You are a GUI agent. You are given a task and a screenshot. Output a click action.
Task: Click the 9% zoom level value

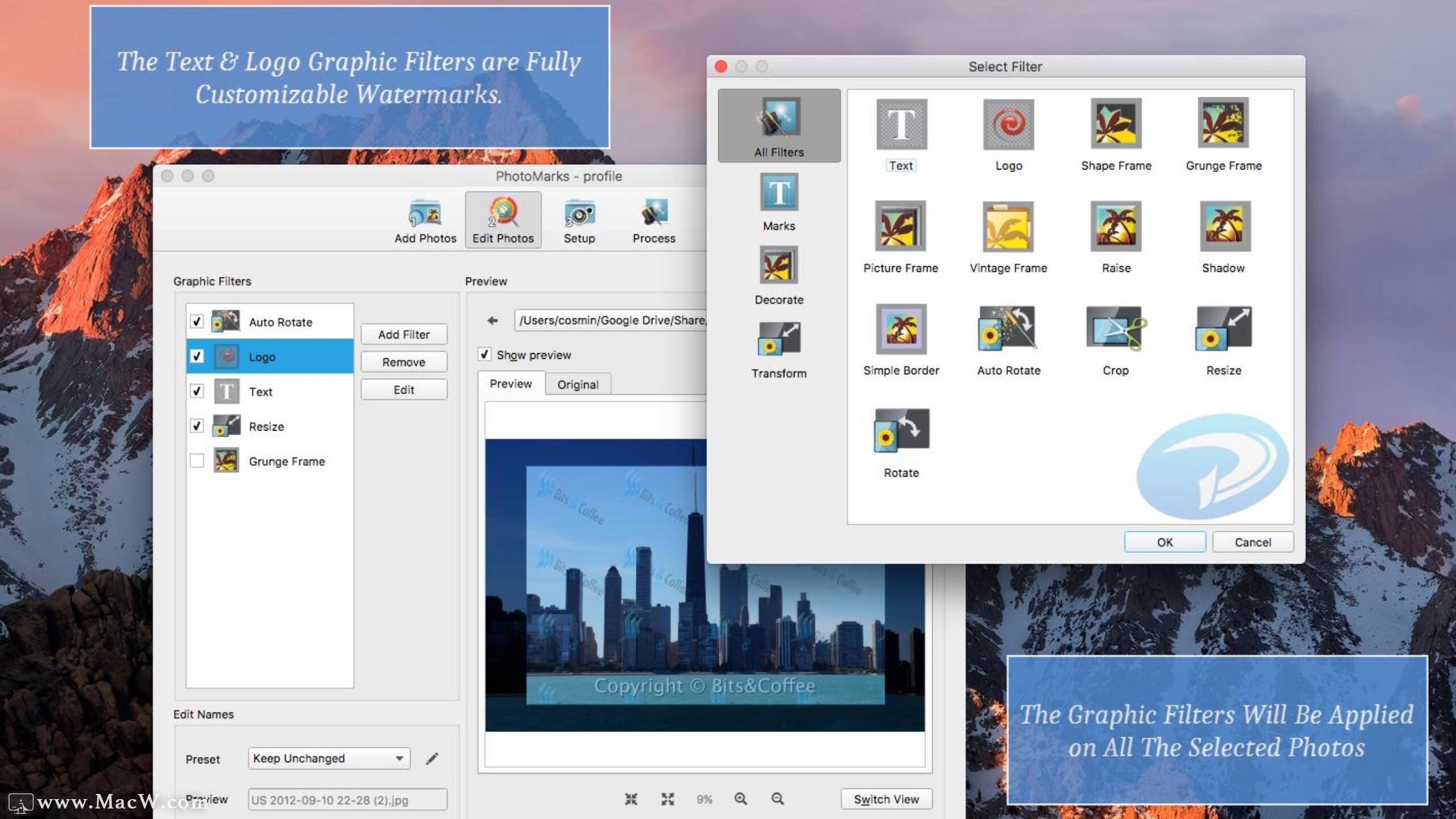tap(704, 799)
